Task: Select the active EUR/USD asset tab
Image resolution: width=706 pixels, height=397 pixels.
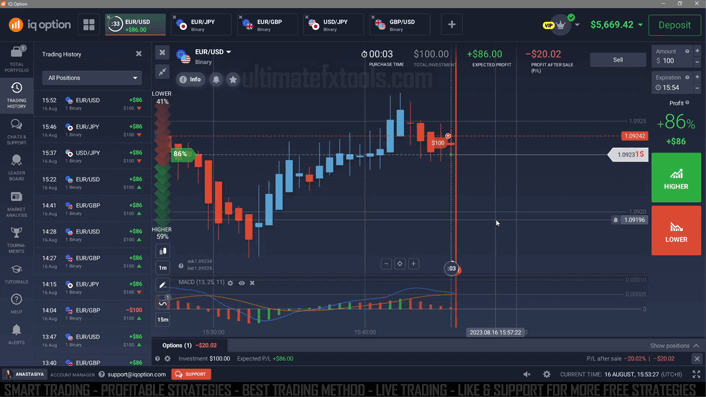Action: coord(136,25)
